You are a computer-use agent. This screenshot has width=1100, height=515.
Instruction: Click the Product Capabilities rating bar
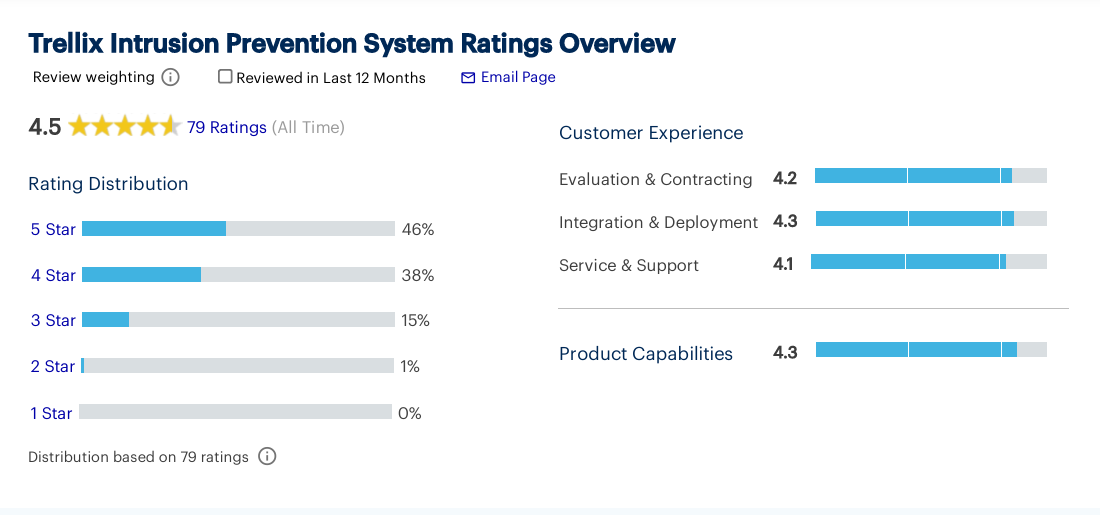click(930, 350)
